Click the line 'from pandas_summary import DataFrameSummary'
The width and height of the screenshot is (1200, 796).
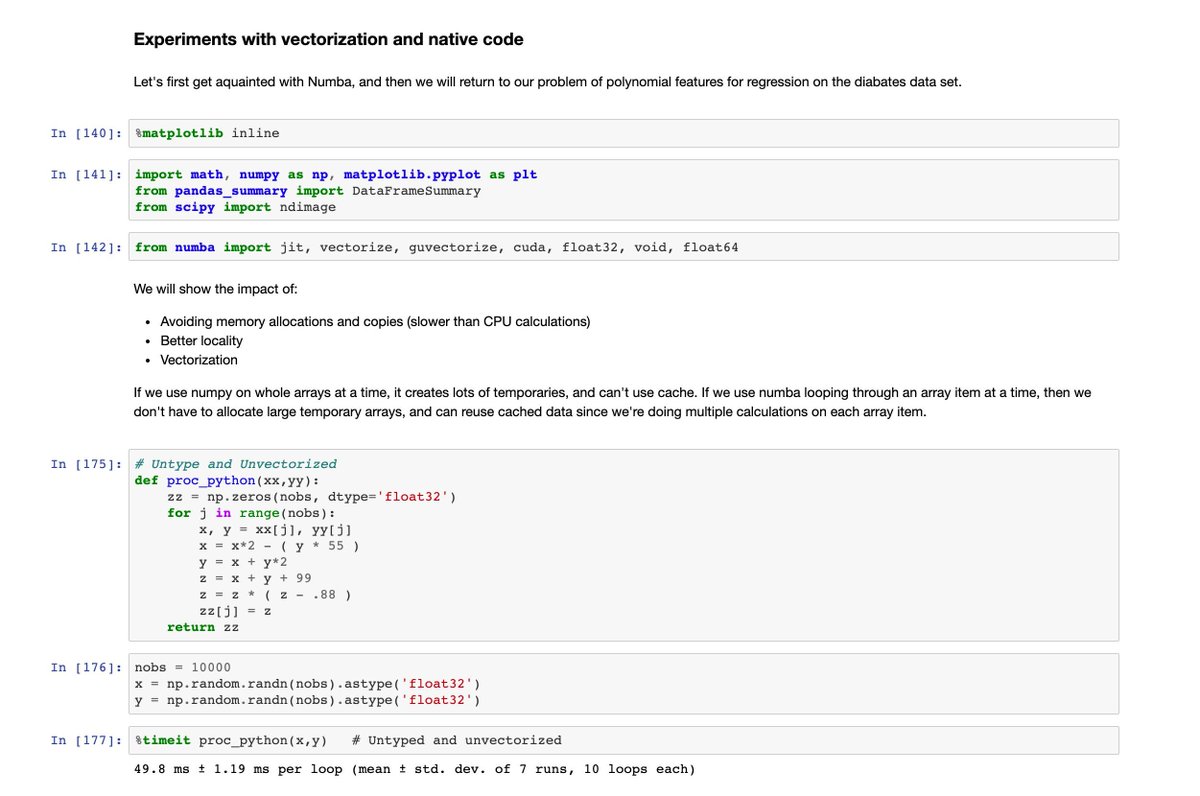[308, 190]
